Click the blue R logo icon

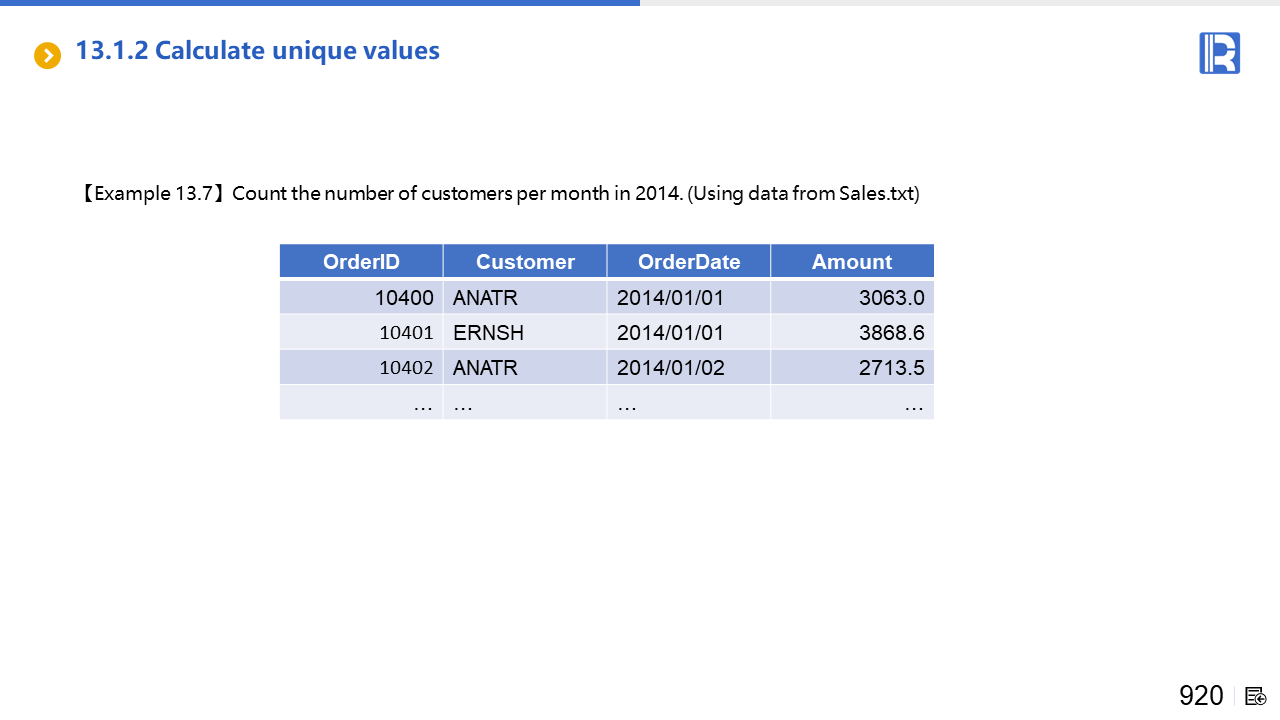(x=1219, y=53)
